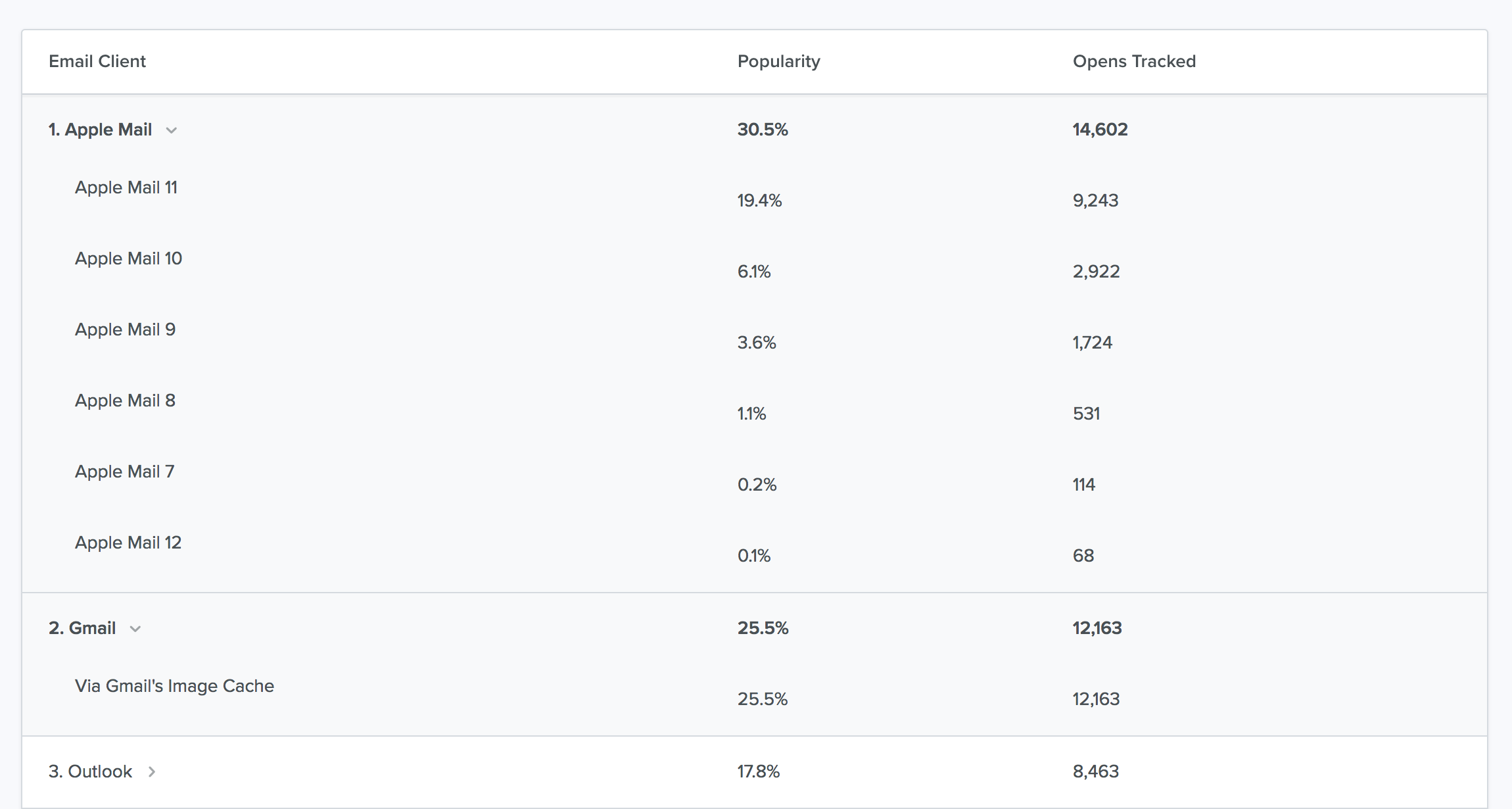Screen dimensions: 1512x809
Task: Click the 25.5% Image Cache popularity
Action: click(763, 699)
